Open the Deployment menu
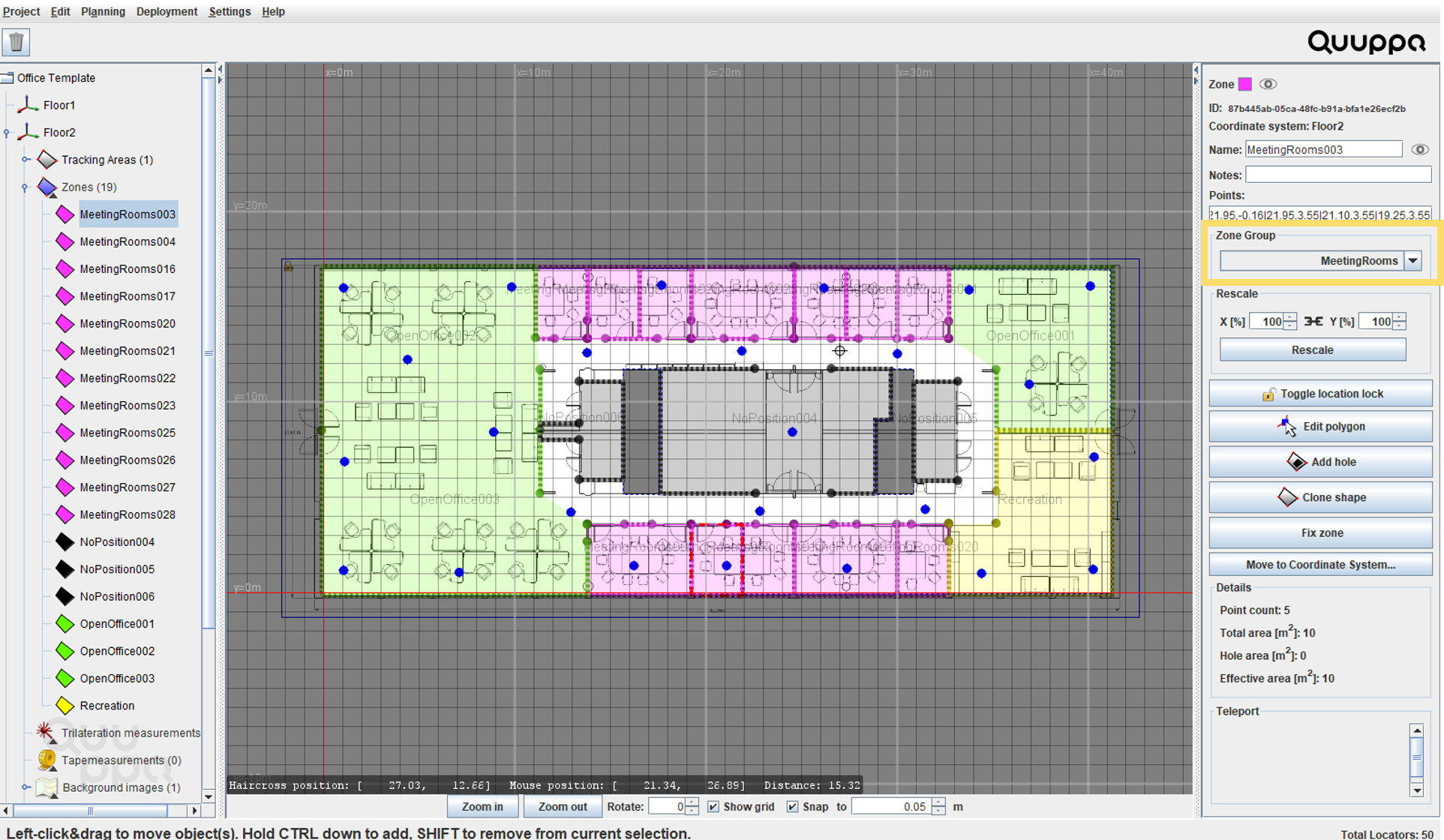 (x=167, y=11)
